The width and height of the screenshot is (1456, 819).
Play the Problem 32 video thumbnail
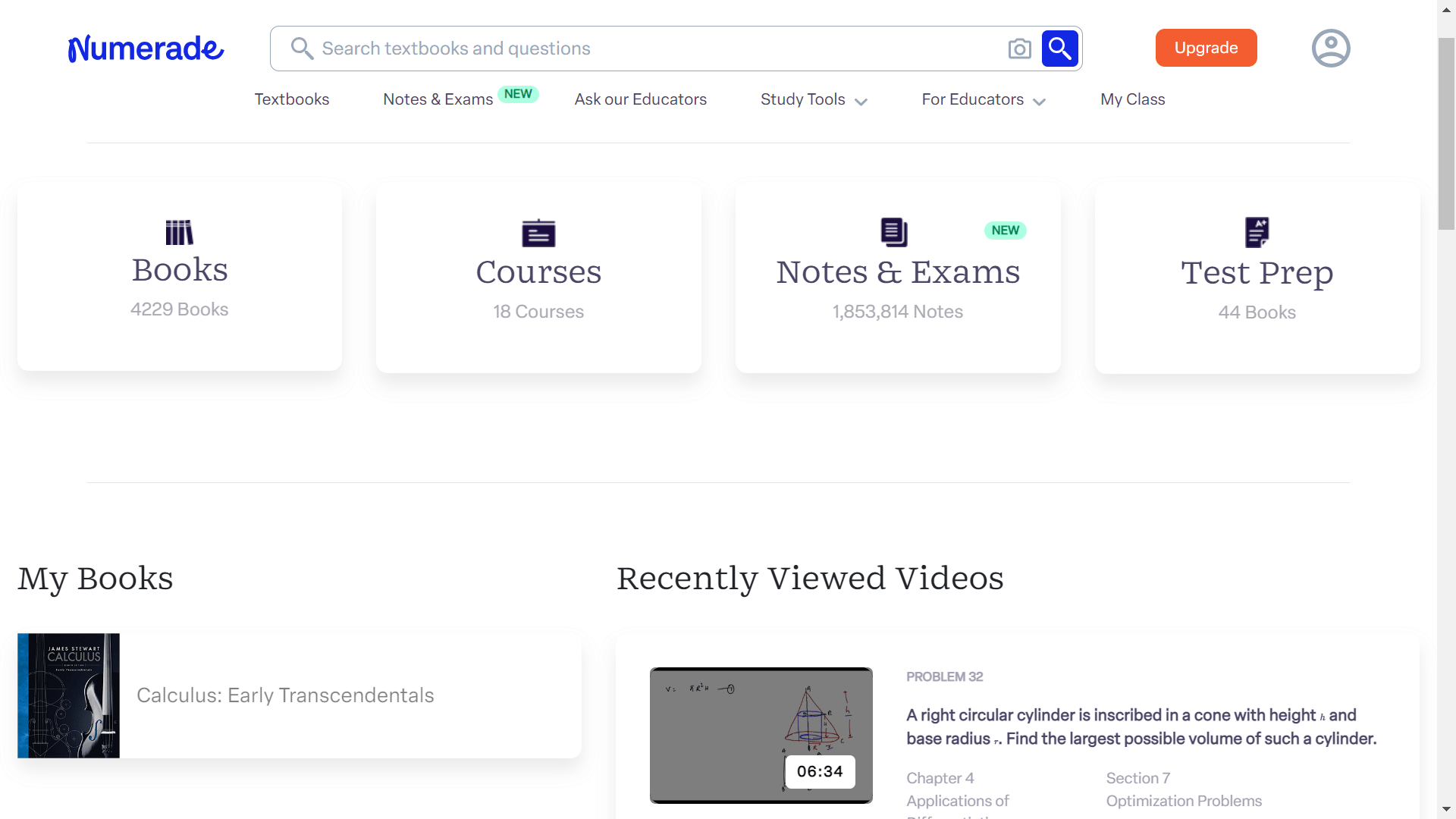point(761,735)
